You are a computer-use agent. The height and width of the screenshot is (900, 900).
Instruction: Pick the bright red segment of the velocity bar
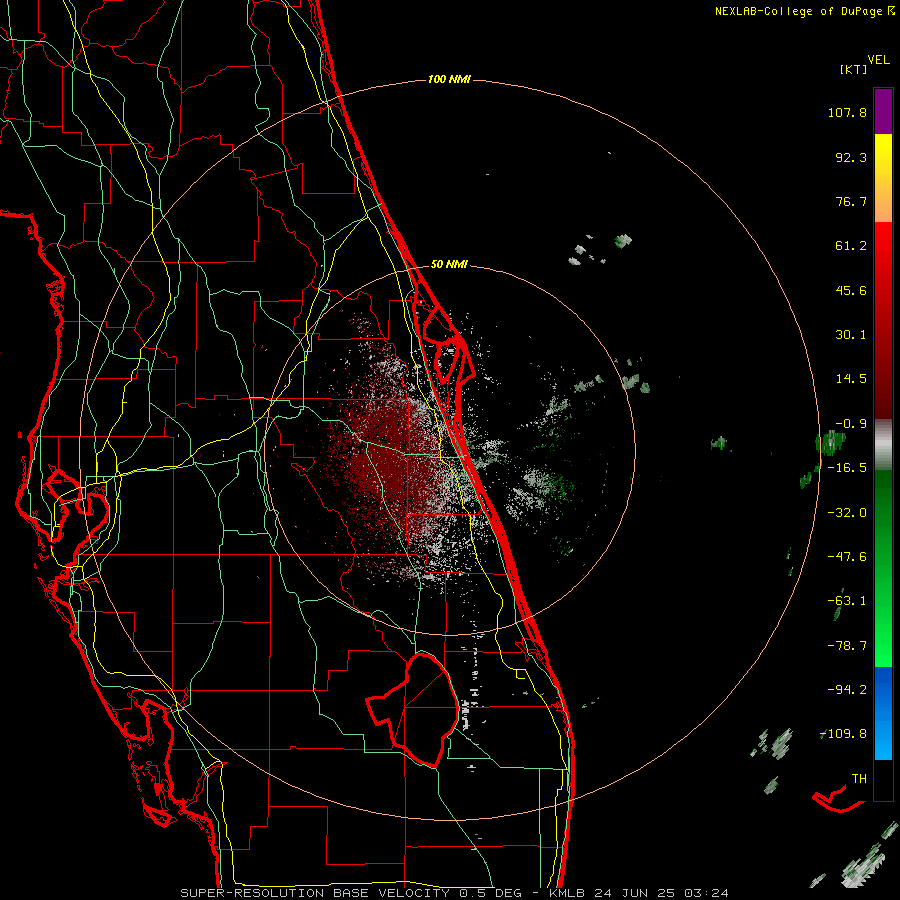tap(883, 247)
